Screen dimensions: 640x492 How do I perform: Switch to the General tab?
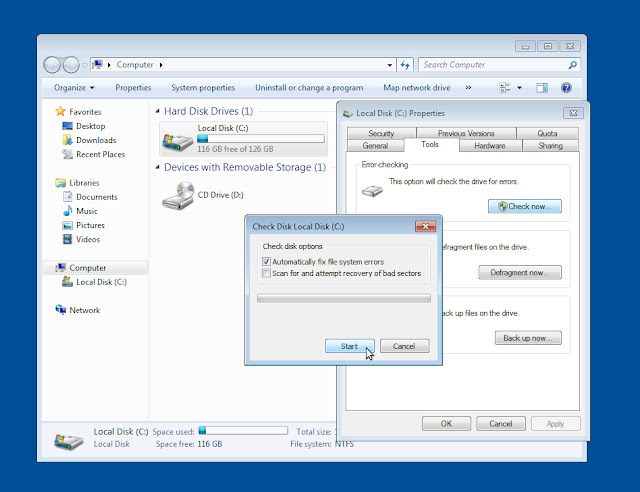[375, 146]
